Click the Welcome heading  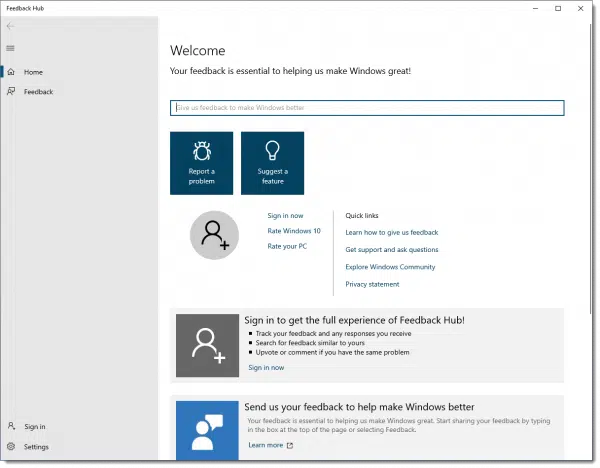click(x=198, y=51)
